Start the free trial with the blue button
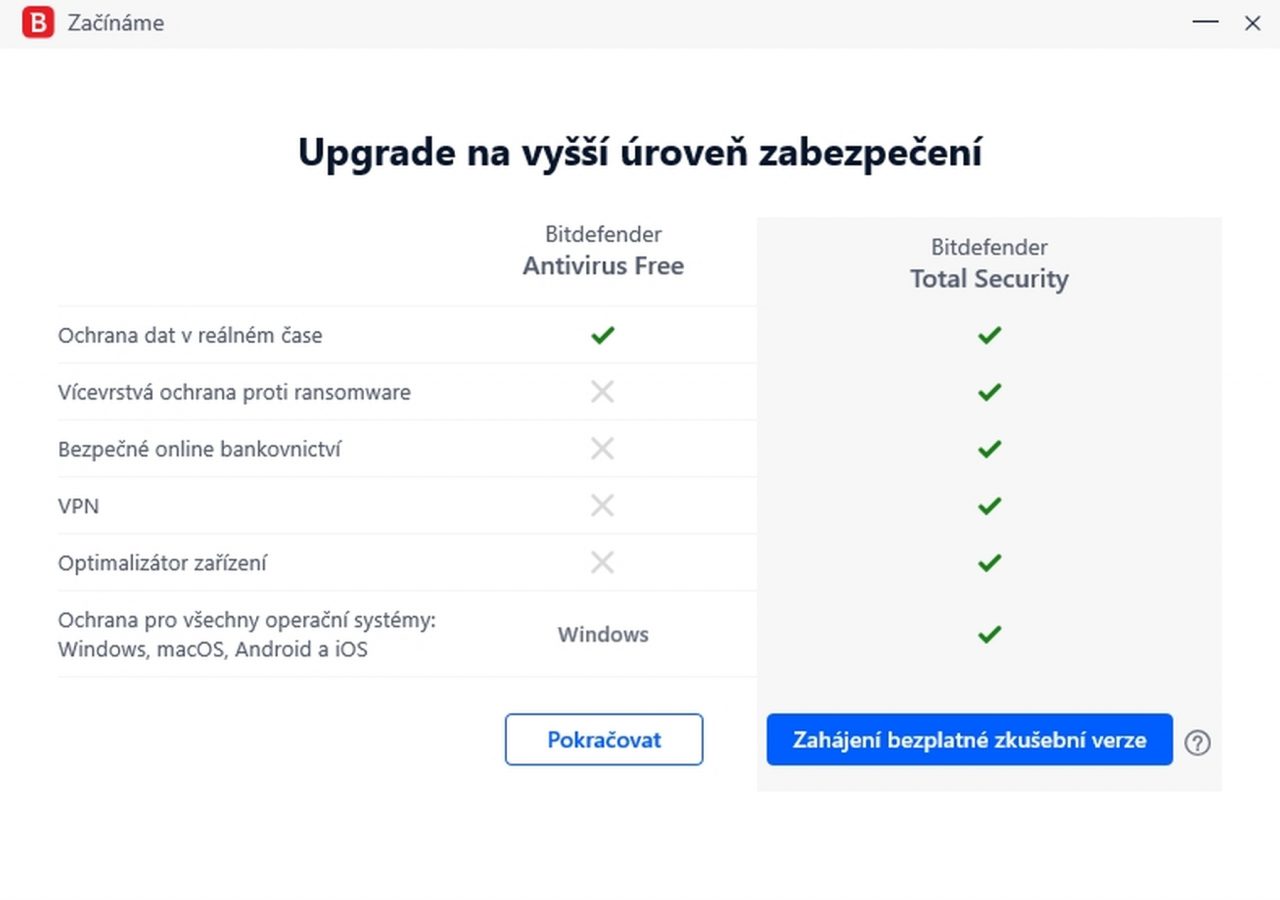 (969, 740)
